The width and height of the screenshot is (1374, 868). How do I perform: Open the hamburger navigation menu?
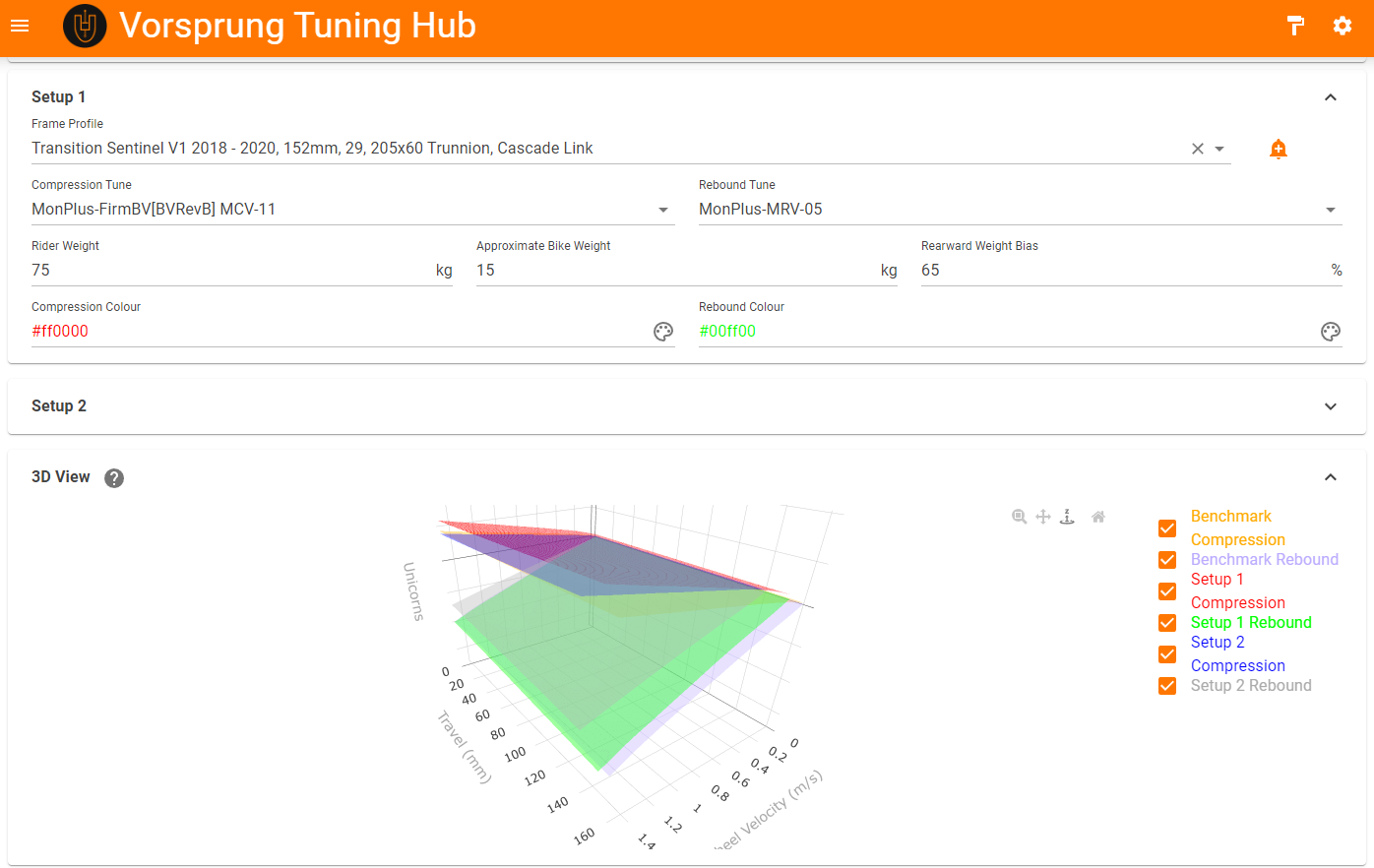(x=20, y=26)
